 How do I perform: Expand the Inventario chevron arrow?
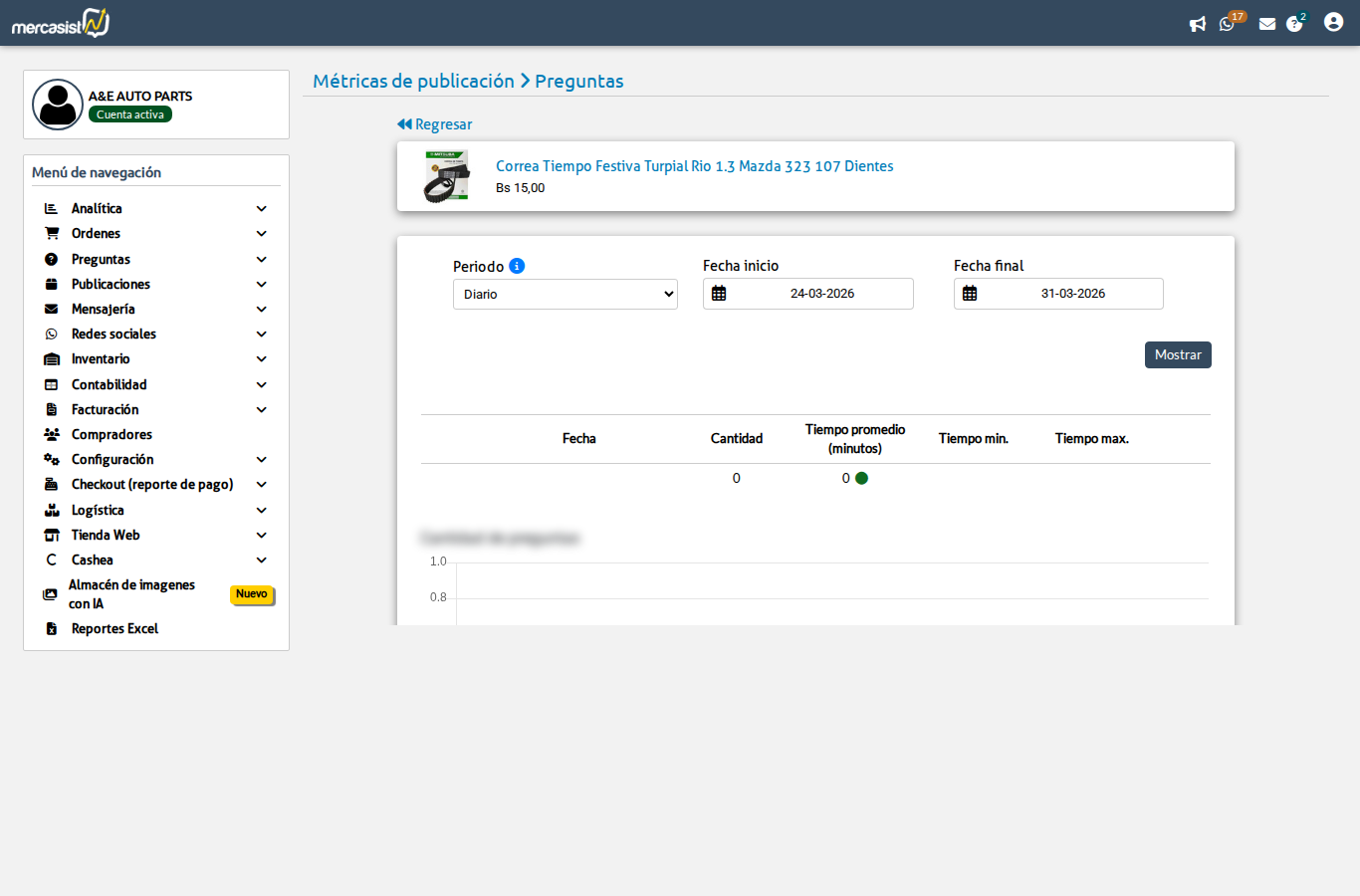(262, 359)
